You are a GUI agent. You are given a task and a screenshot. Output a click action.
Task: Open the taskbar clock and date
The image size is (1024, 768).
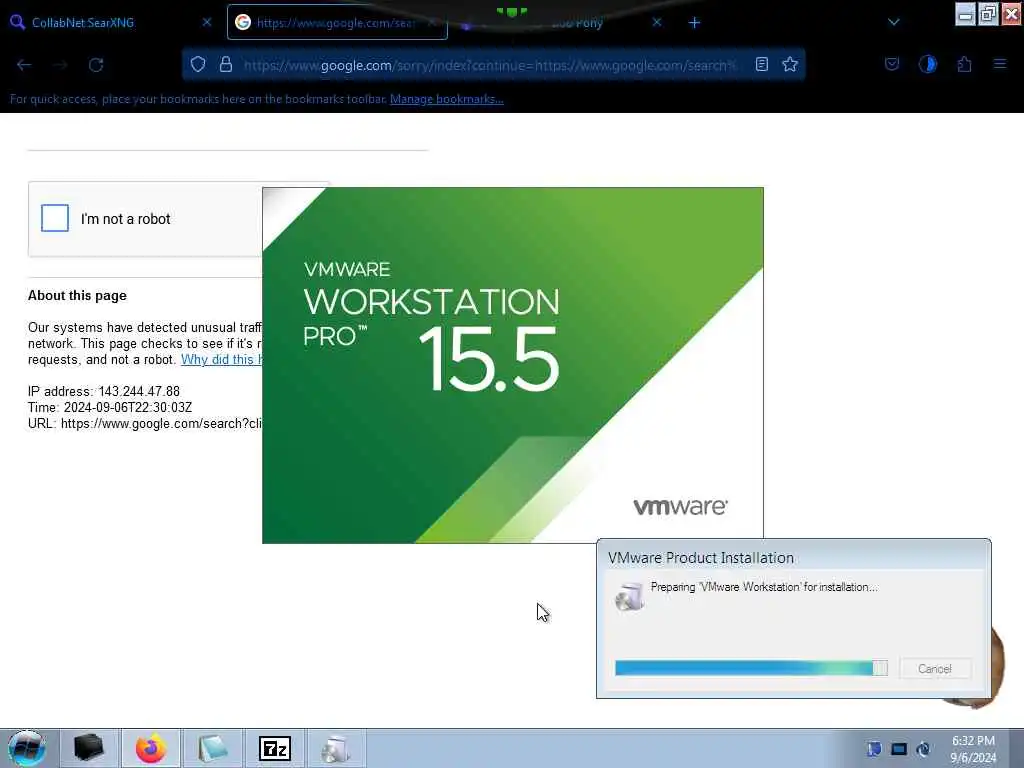[x=973, y=749]
